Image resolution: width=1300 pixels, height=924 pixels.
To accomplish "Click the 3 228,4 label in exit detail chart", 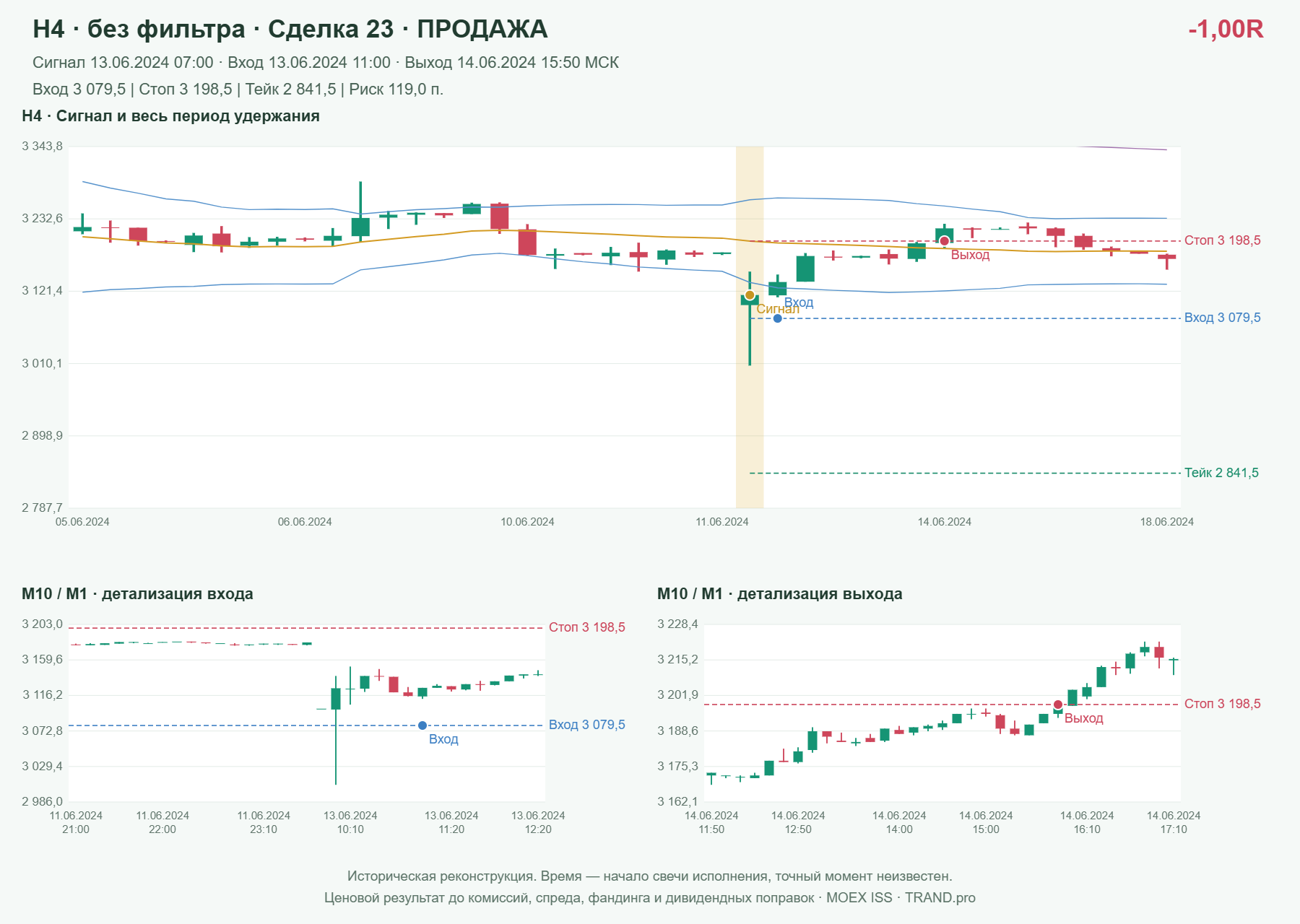I will pos(678,624).
